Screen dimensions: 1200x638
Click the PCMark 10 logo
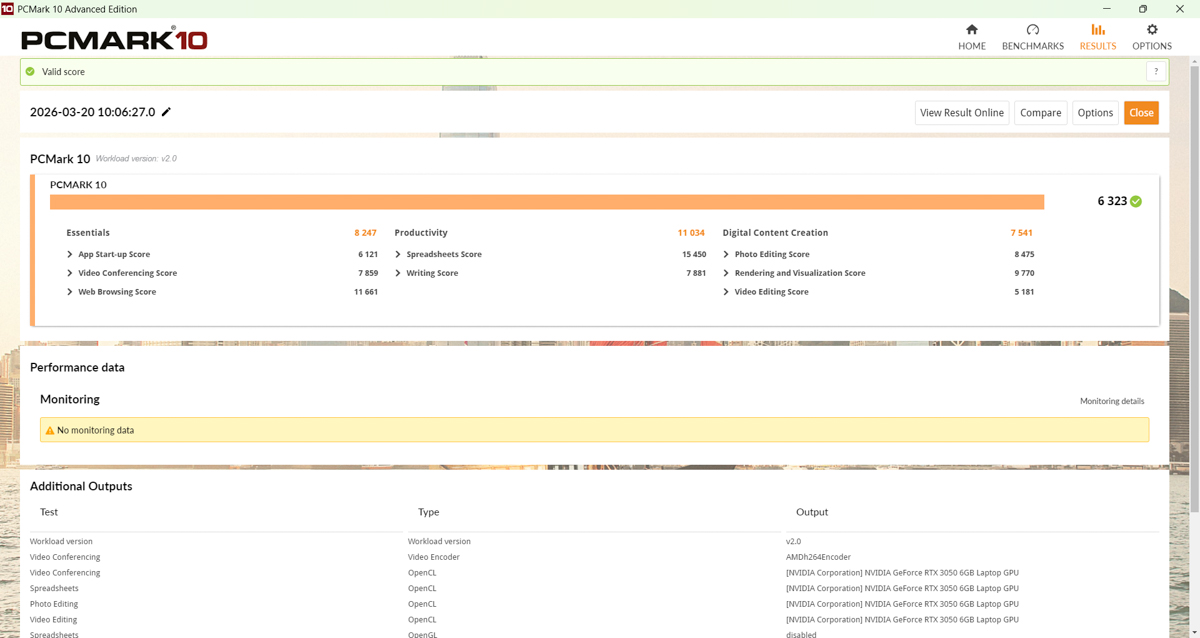(114, 40)
